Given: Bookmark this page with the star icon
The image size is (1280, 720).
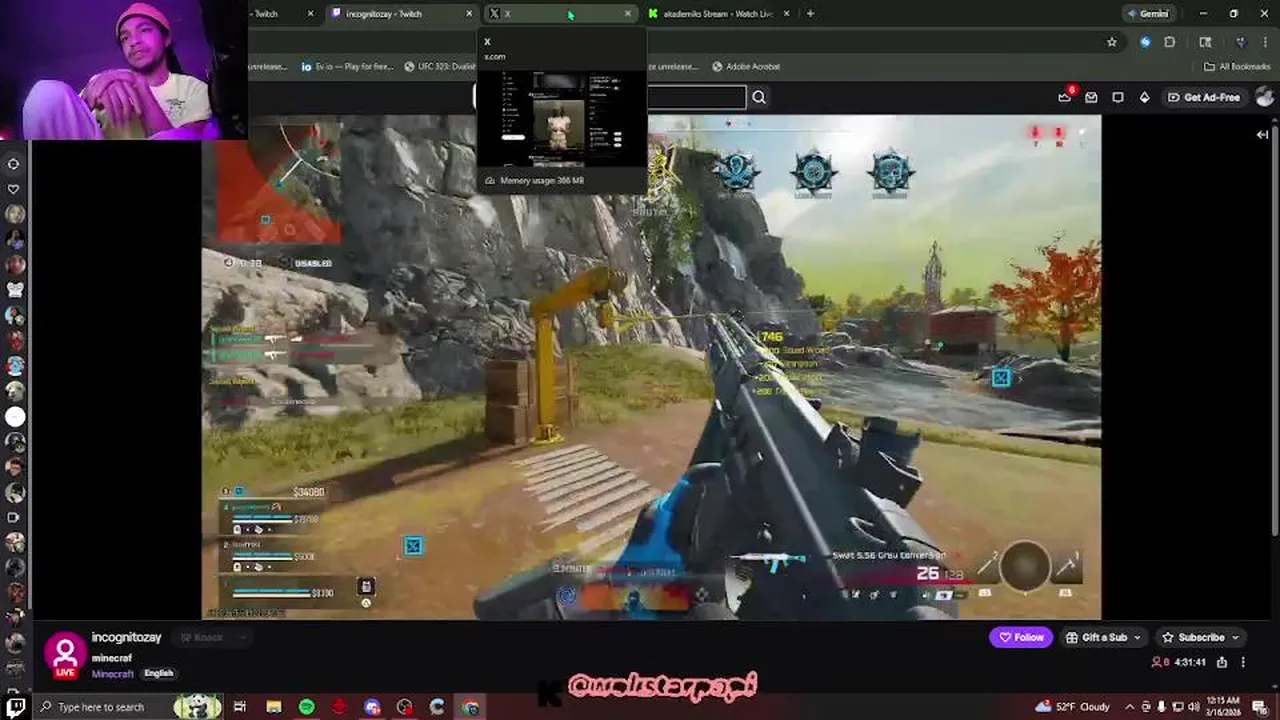Looking at the screenshot, I should [x=1111, y=42].
